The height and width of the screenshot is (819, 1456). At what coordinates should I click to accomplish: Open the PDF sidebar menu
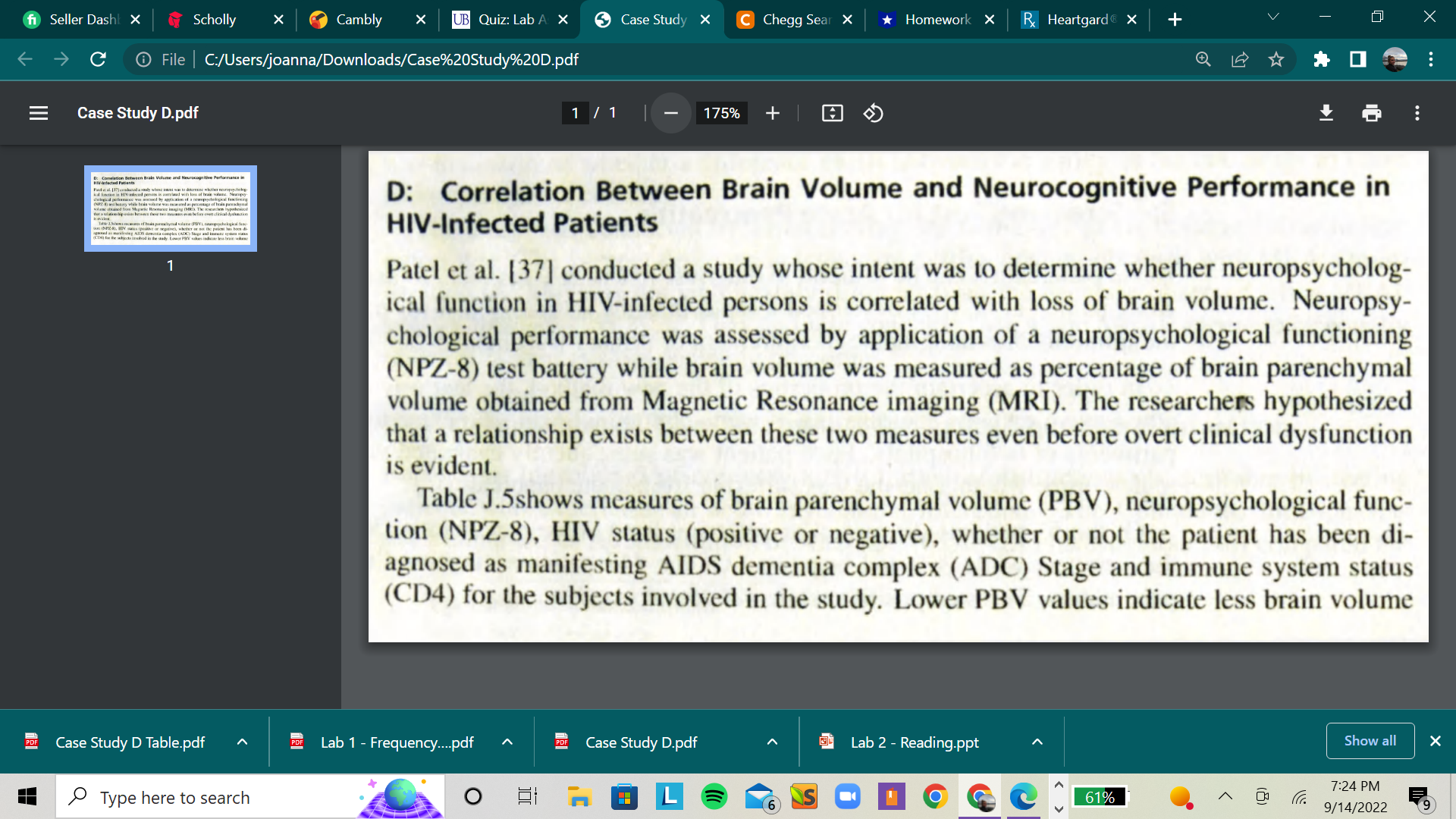point(38,113)
